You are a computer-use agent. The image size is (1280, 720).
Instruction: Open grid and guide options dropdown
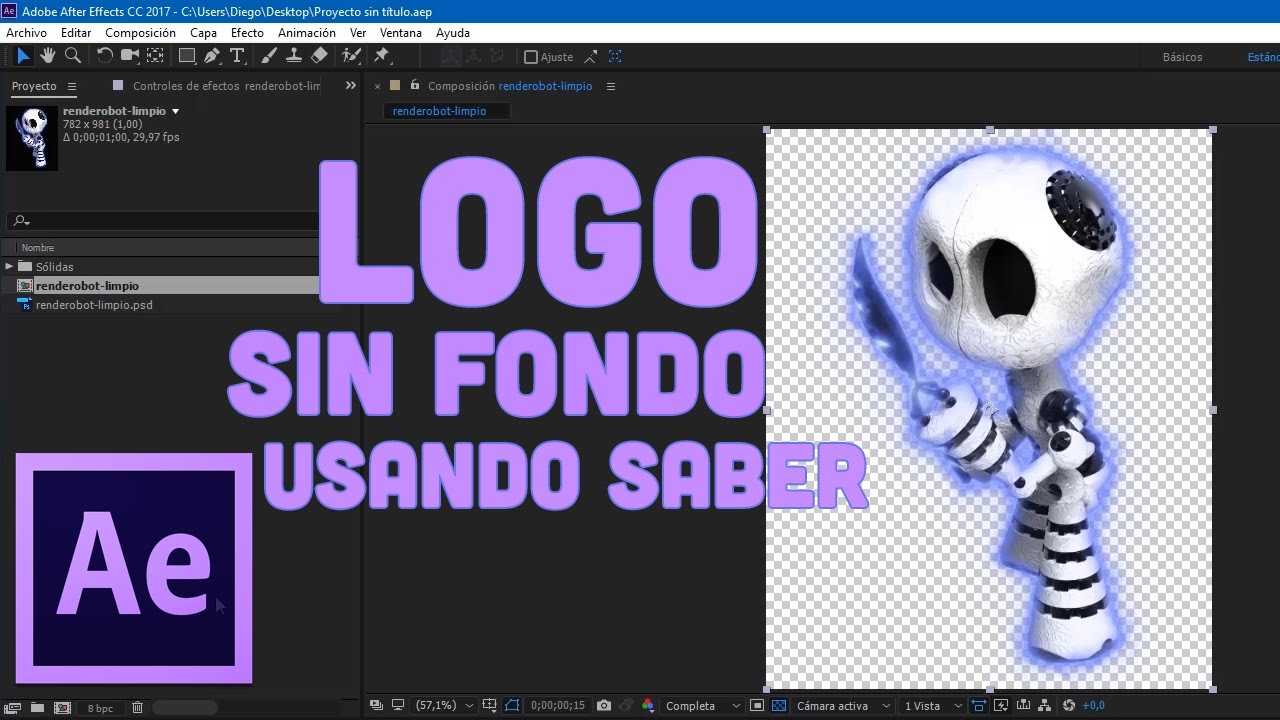490,705
